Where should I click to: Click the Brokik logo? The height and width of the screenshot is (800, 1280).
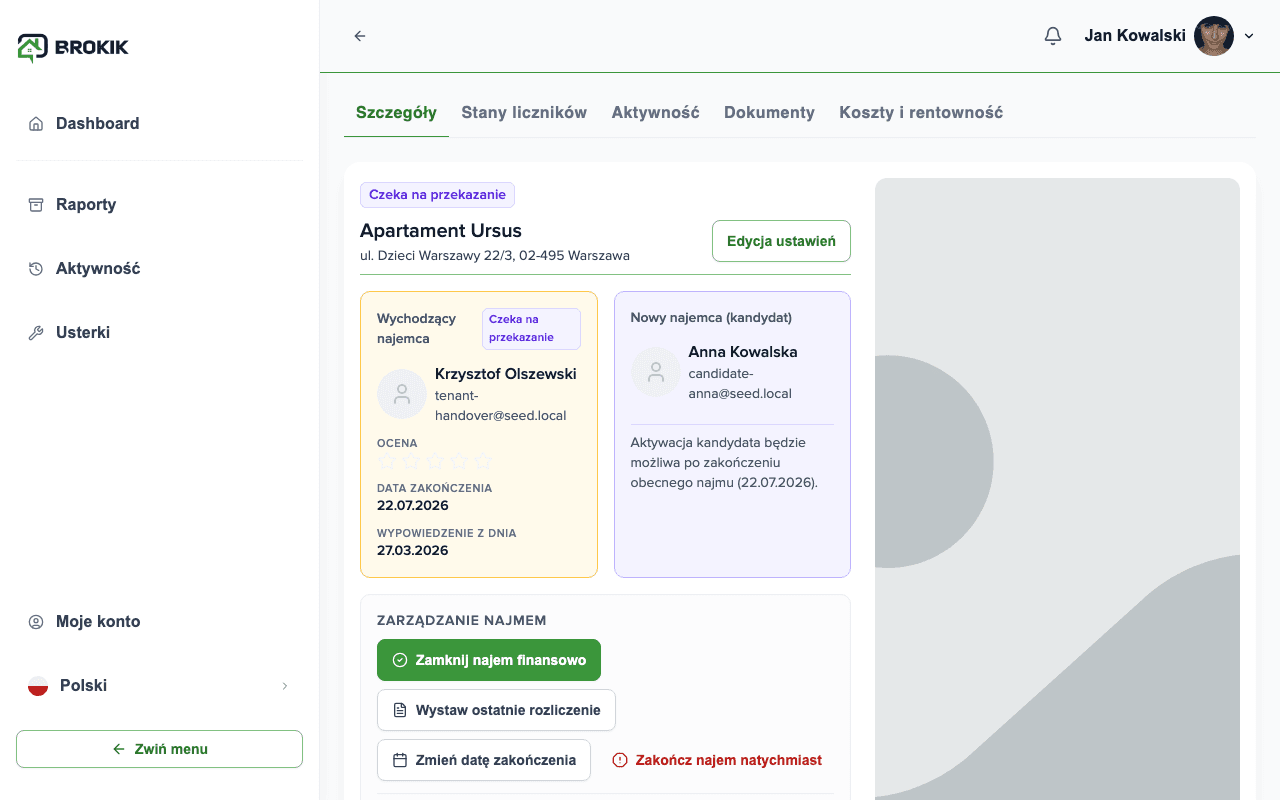click(73, 47)
